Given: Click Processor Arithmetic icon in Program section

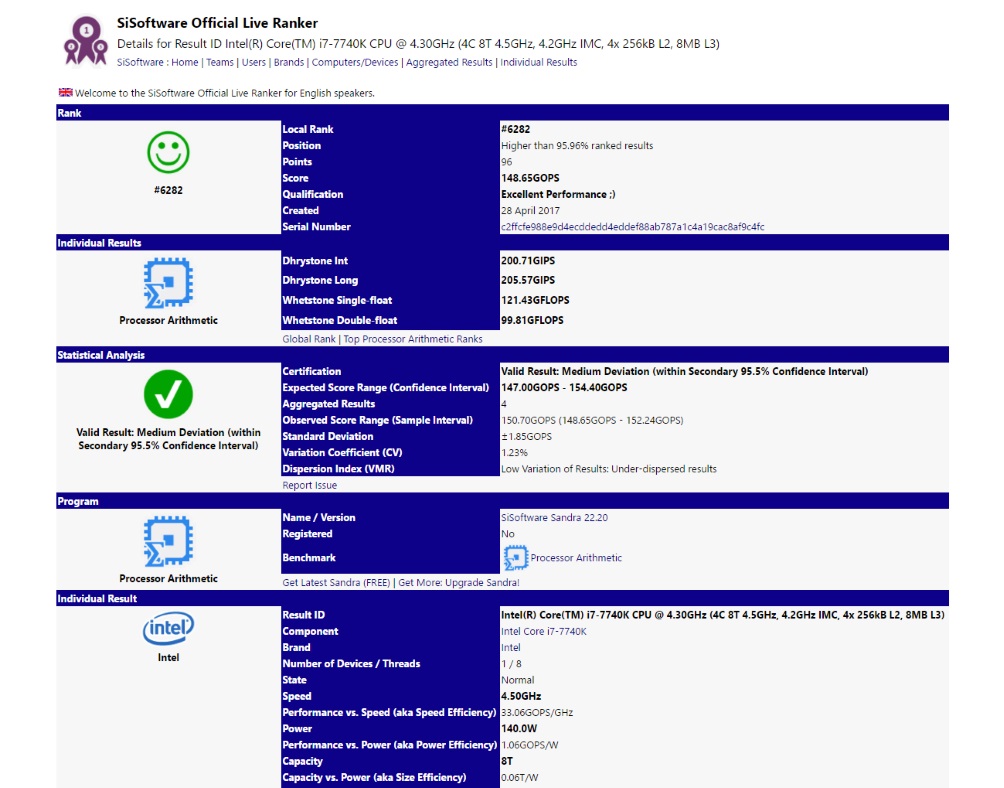Looking at the screenshot, I should [168, 542].
